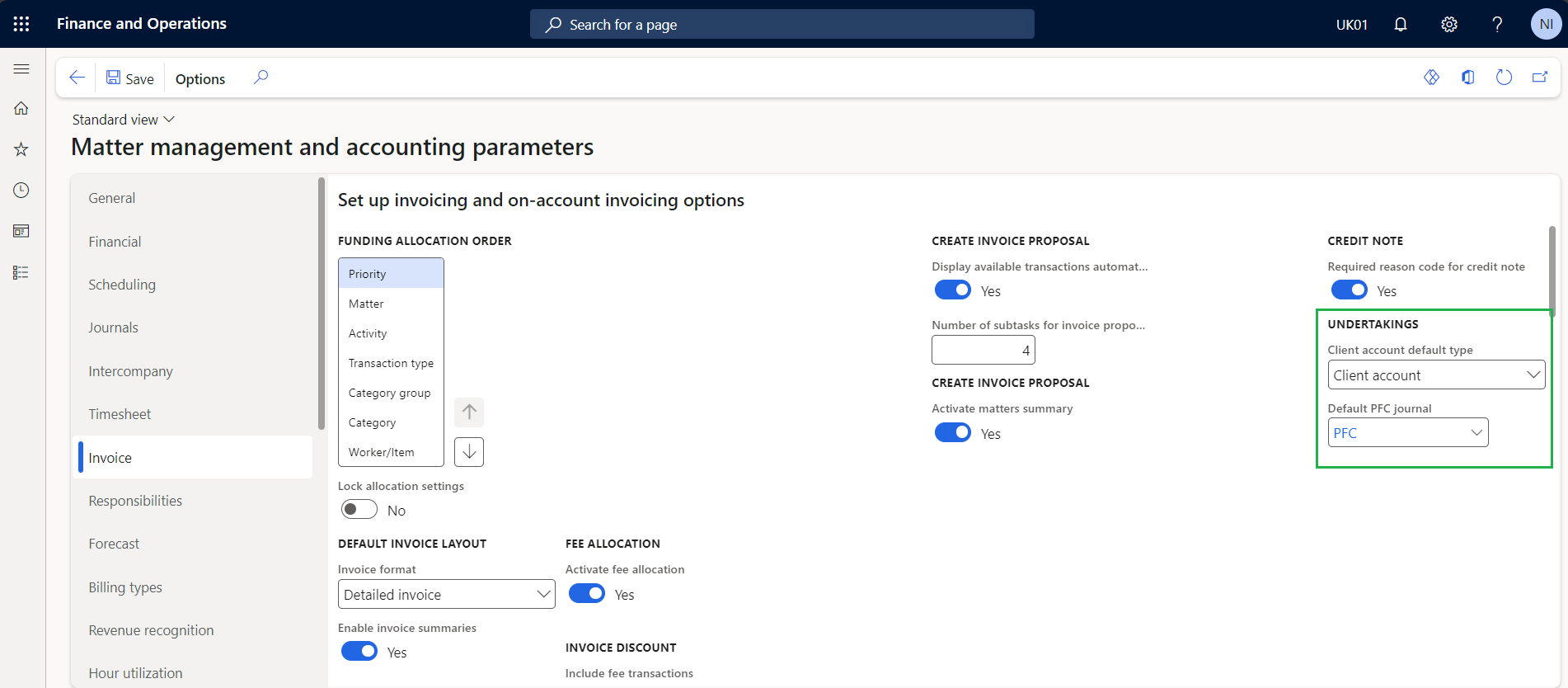Save the parameters with Save button
Viewport: 1568px width, 688px height.
click(x=130, y=78)
